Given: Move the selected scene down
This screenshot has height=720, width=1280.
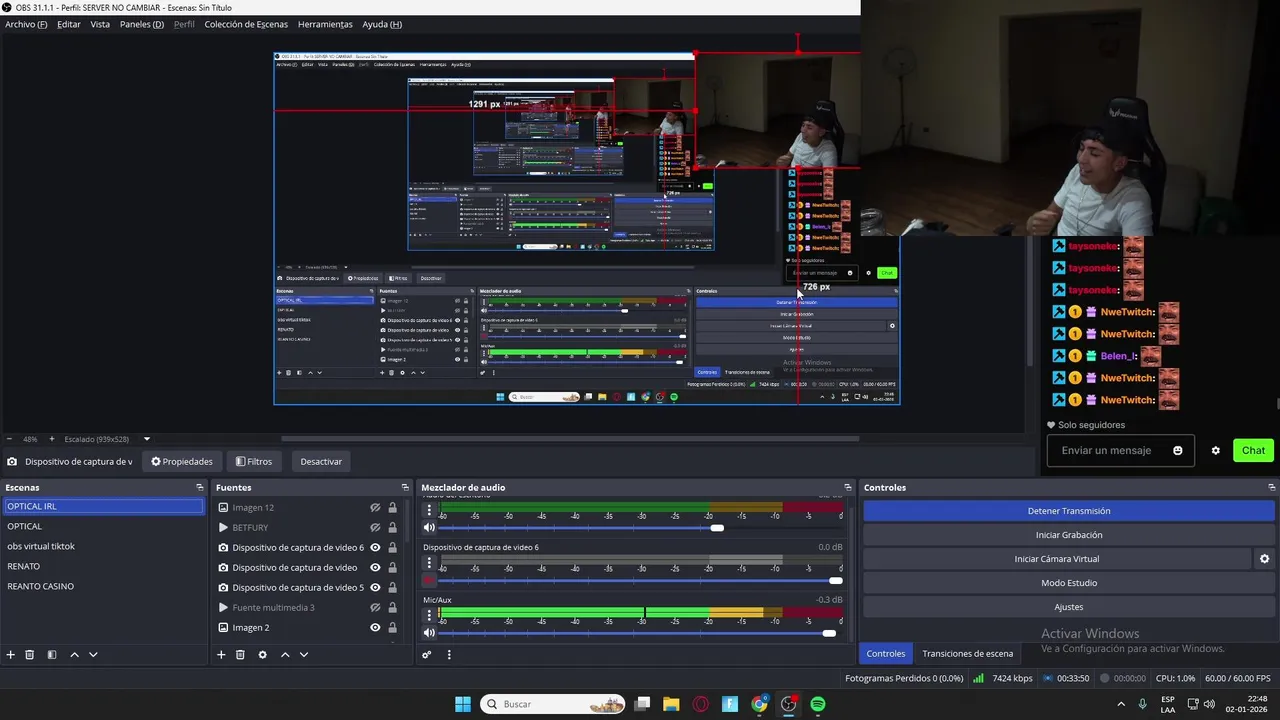Looking at the screenshot, I should (x=93, y=655).
